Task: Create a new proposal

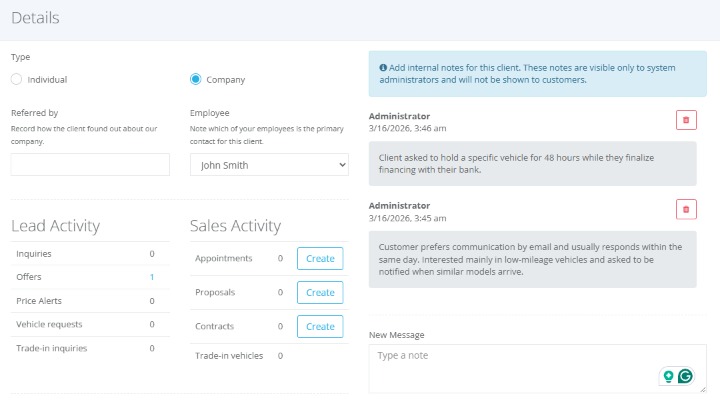Action: point(320,293)
